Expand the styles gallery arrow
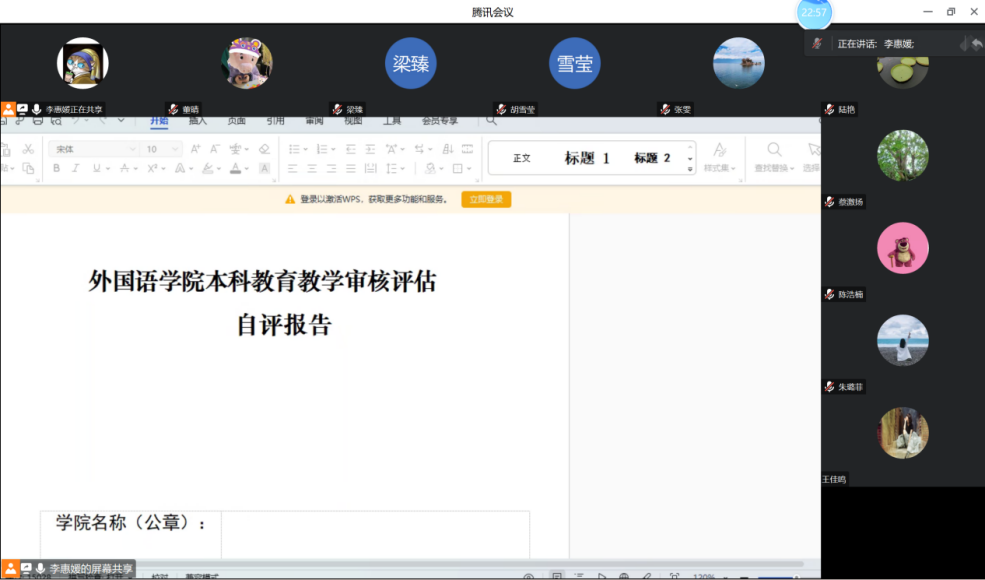This screenshot has width=985, height=580. click(x=690, y=170)
